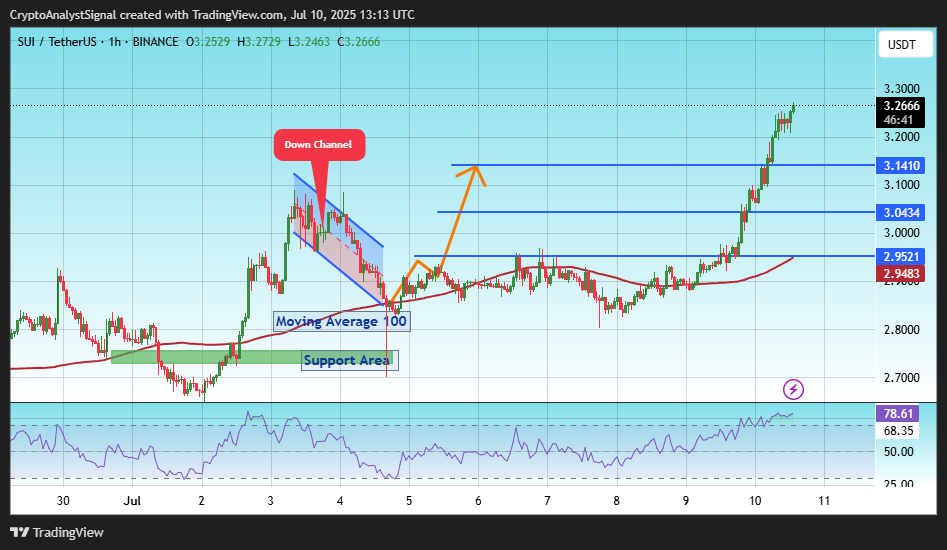Viewport: 947px width, 550px height.
Task: Click the blue down channel shape
Action: (338, 238)
